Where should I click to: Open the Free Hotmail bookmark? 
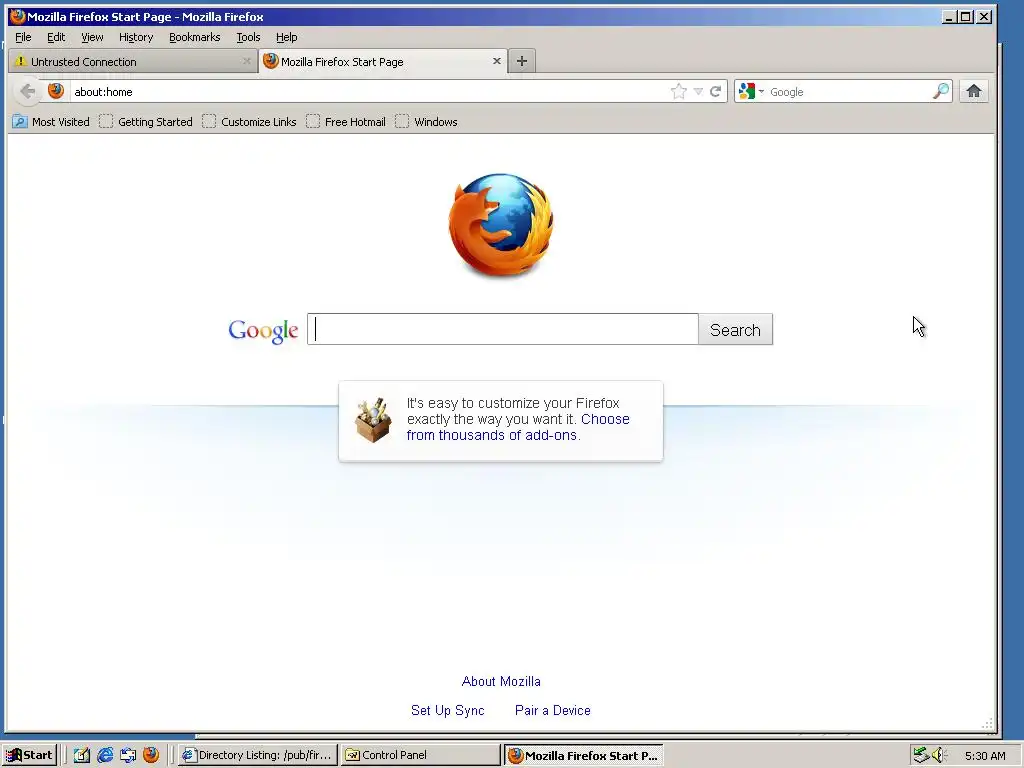click(x=345, y=121)
